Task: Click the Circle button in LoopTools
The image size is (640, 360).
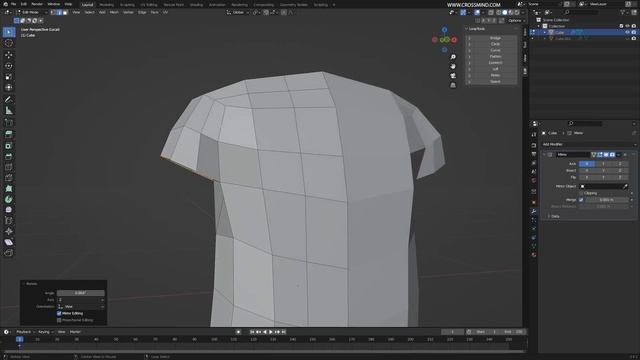Action: click(495, 44)
